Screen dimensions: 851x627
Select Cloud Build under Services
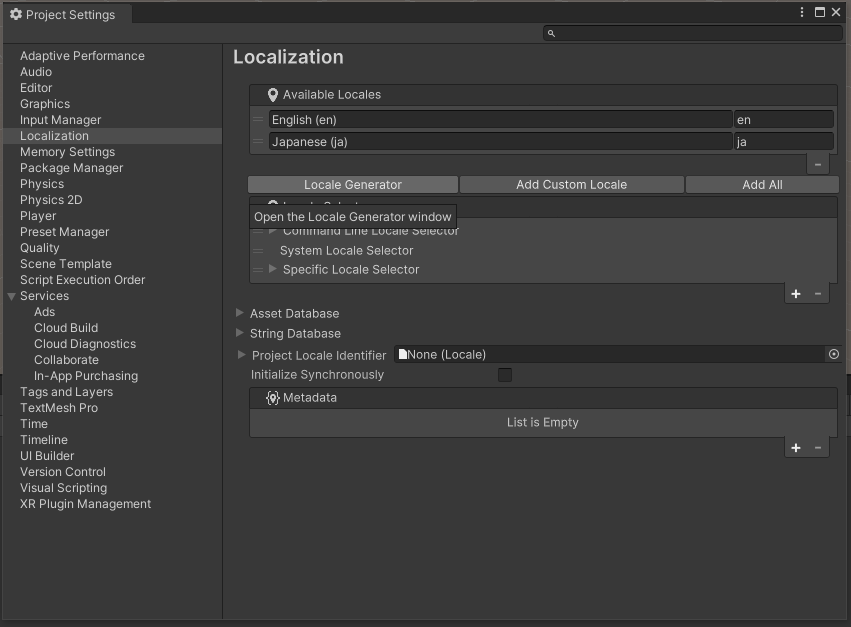(x=66, y=328)
